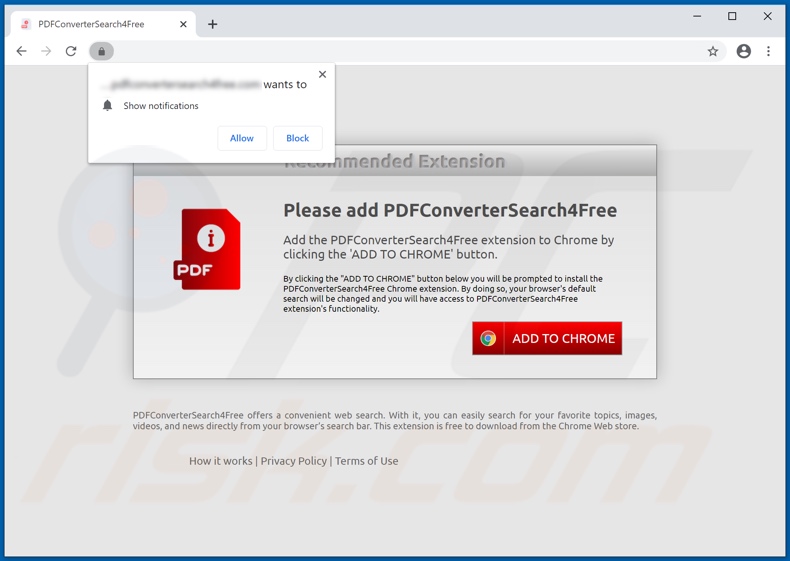Go back using the browser back arrow

point(21,51)
